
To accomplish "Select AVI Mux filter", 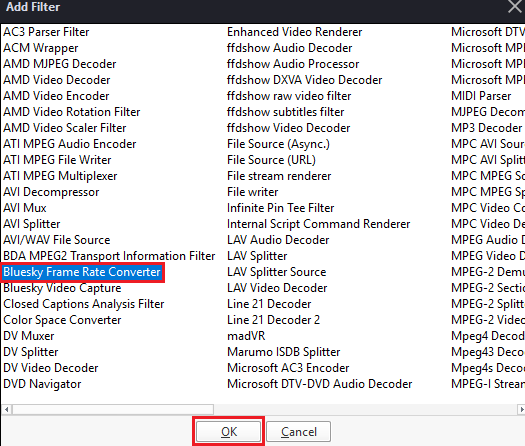I will tap(25, 208).
